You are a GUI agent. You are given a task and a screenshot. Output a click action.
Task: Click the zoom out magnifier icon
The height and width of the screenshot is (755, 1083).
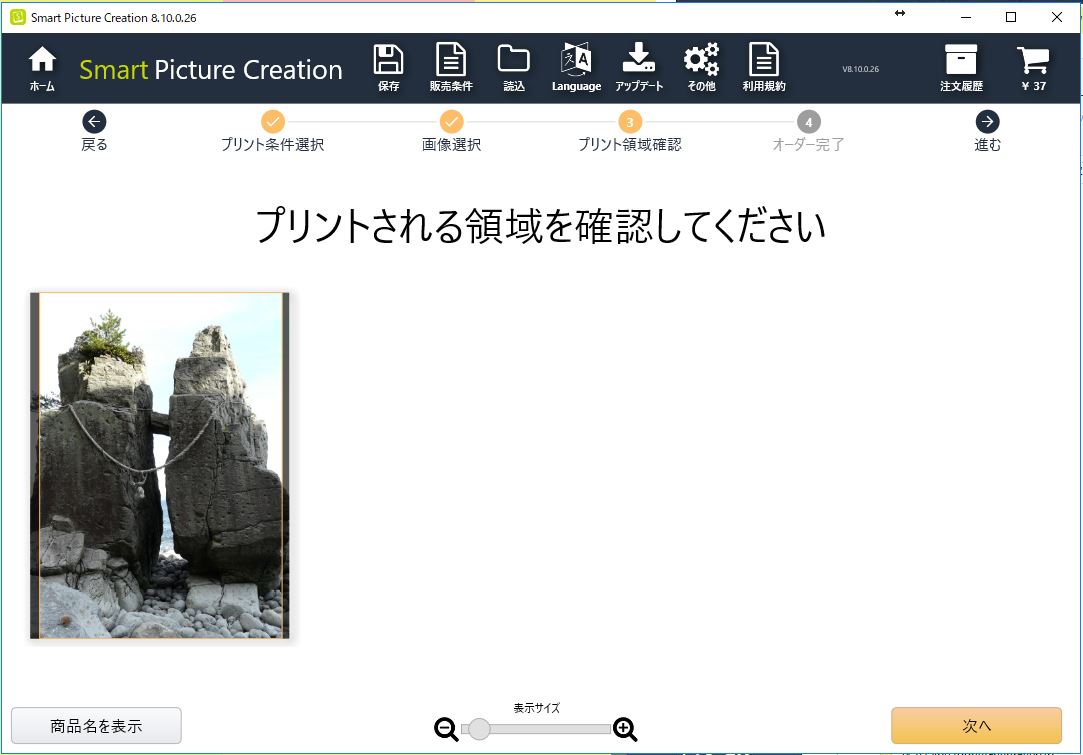tap(446, 729)
